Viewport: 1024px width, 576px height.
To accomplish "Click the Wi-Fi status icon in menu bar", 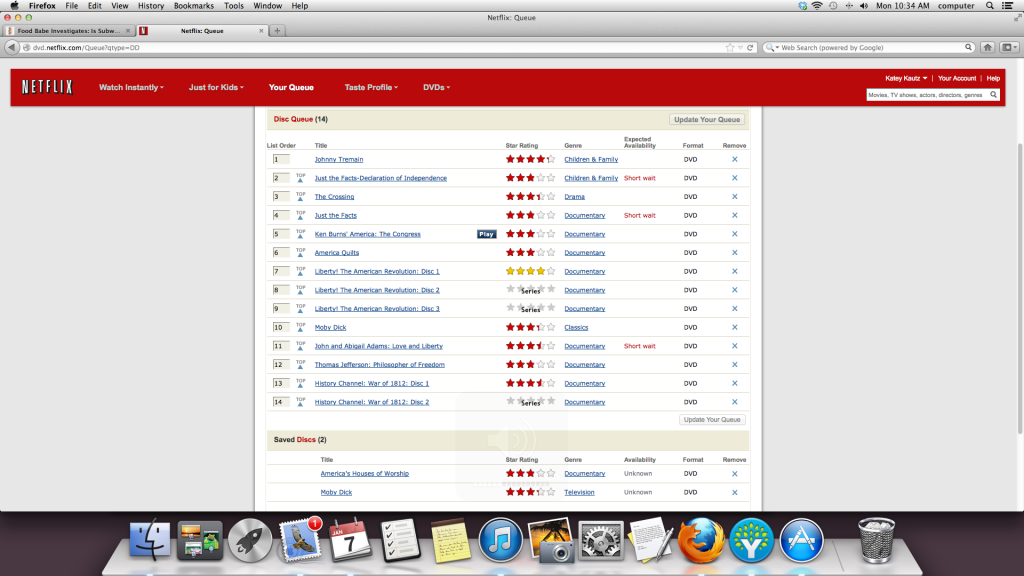I will tap(817, 6).
